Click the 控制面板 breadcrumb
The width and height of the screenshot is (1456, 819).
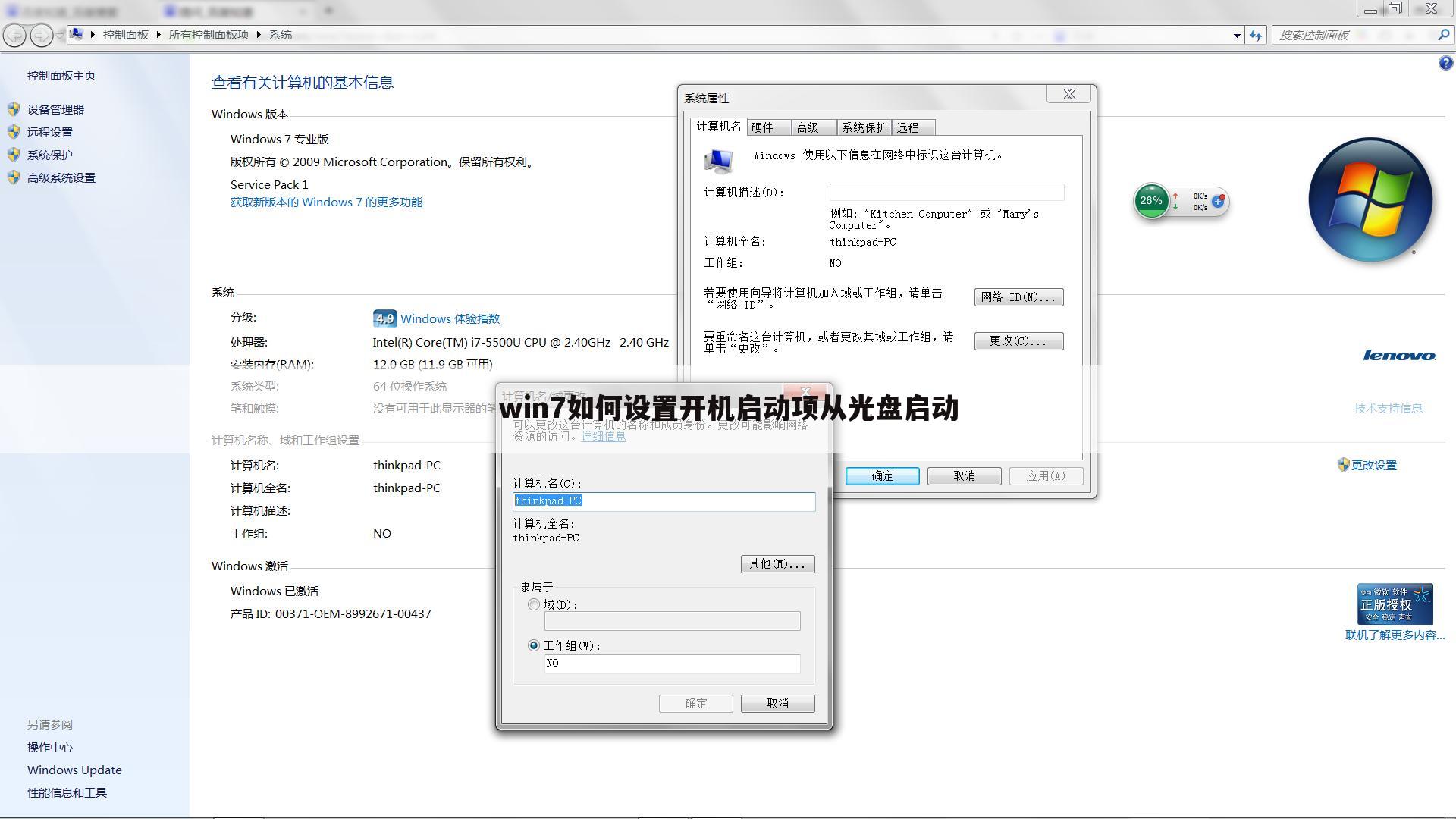pyautogui.click(x=126, y=35)
